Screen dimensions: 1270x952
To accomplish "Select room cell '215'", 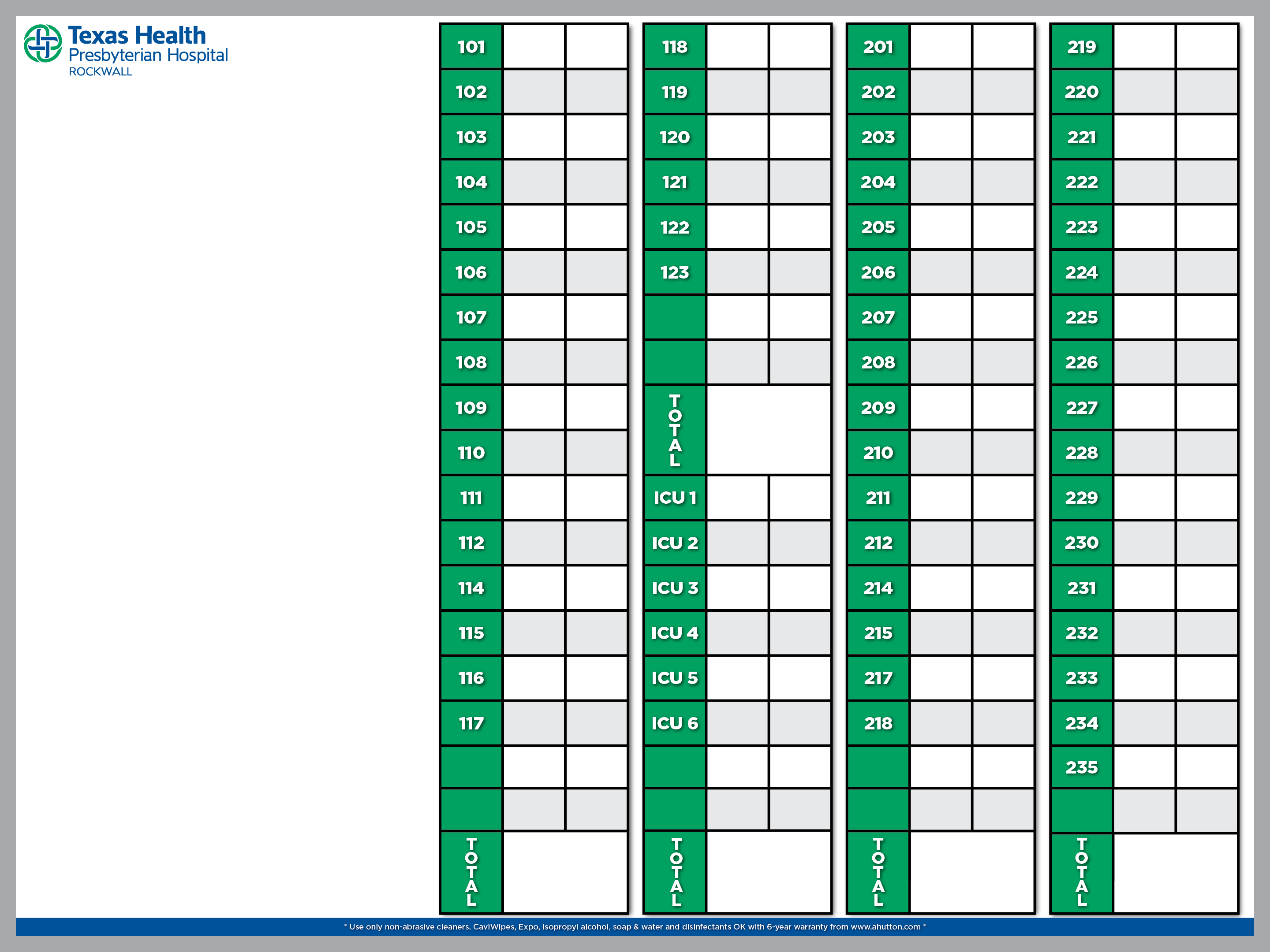I will coord(878,633).
